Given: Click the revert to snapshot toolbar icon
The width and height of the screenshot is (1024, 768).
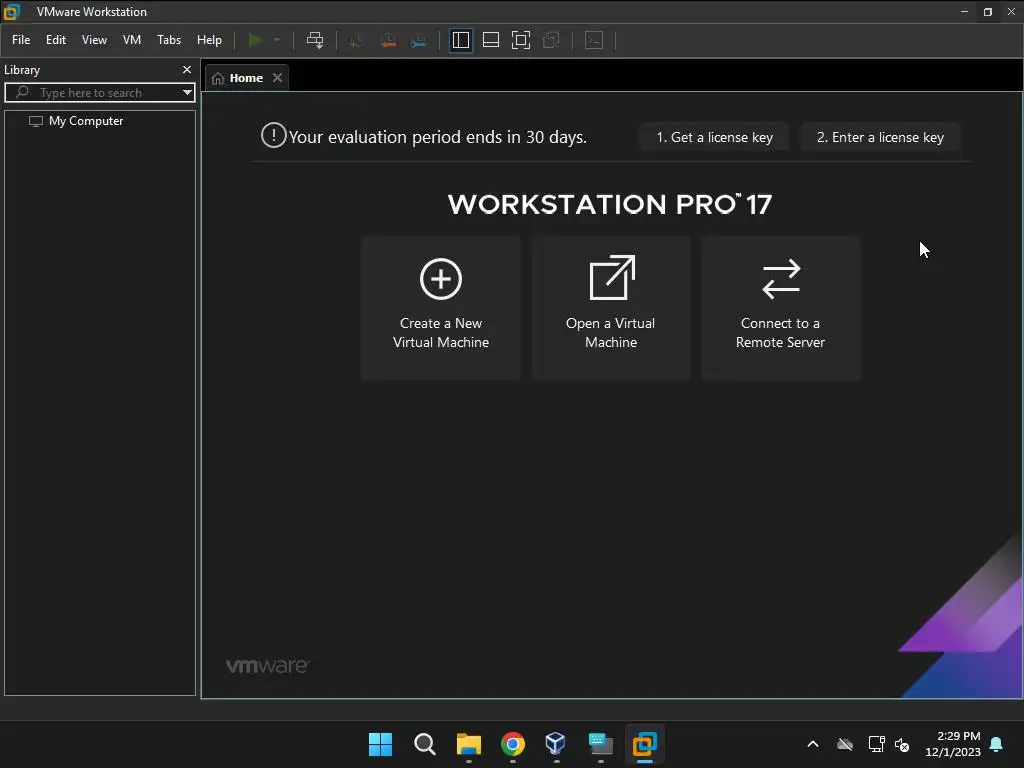Looking at the screenshot, I should coord(388,40).
